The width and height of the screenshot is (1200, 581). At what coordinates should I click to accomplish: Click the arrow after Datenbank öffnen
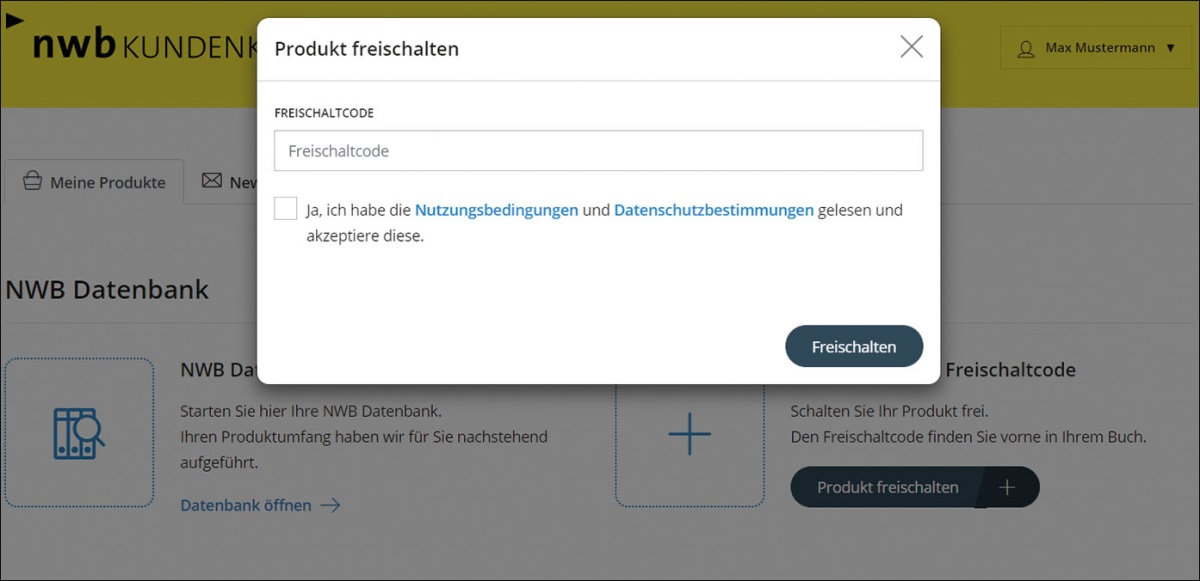pos(330,505)
